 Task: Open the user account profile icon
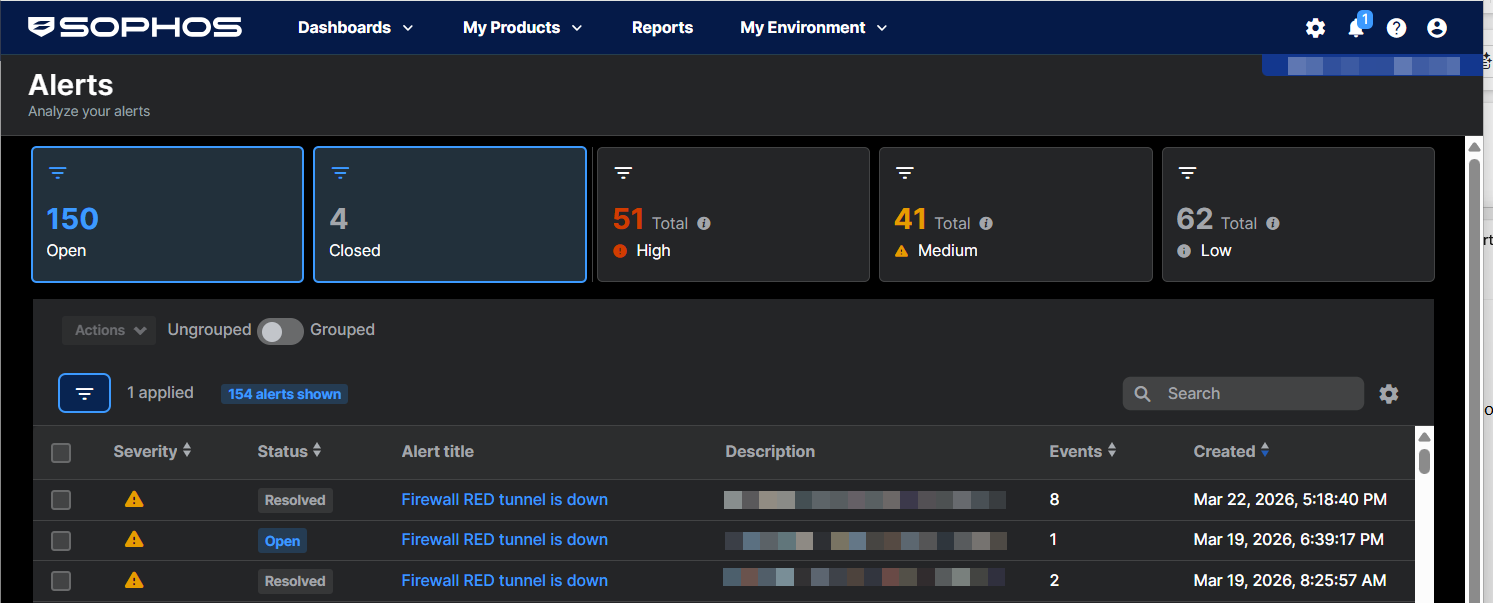1437,28
